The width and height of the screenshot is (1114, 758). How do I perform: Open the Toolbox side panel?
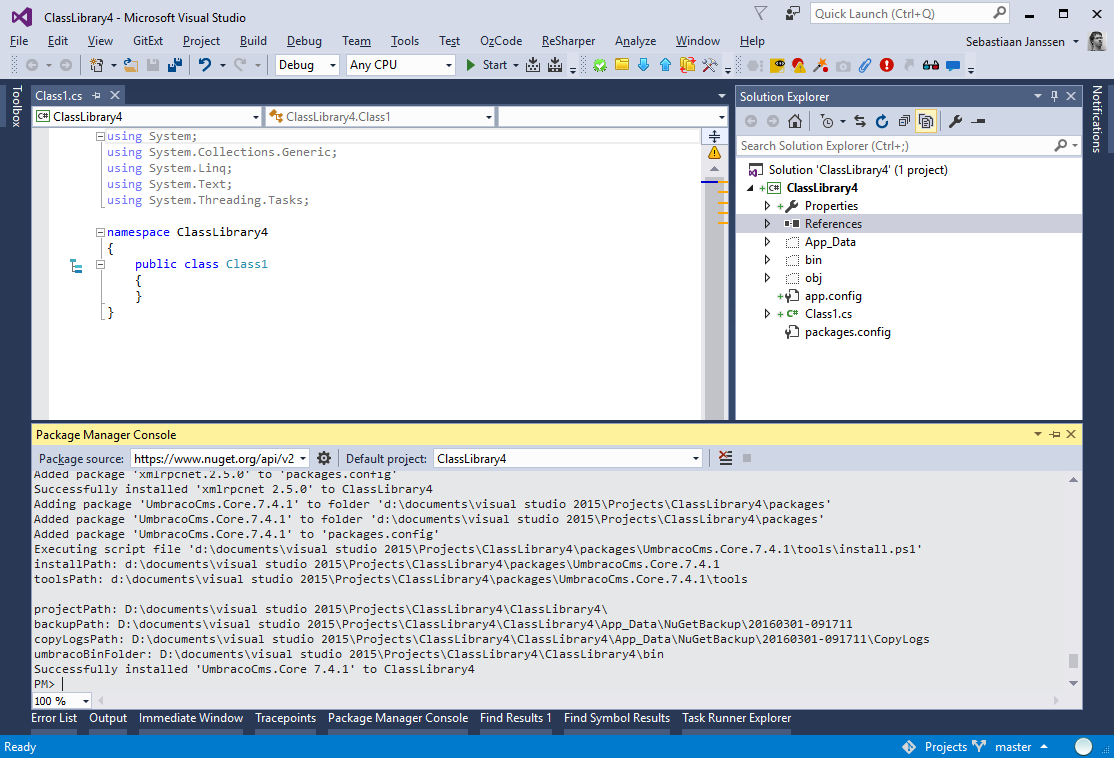click(16, 106)
